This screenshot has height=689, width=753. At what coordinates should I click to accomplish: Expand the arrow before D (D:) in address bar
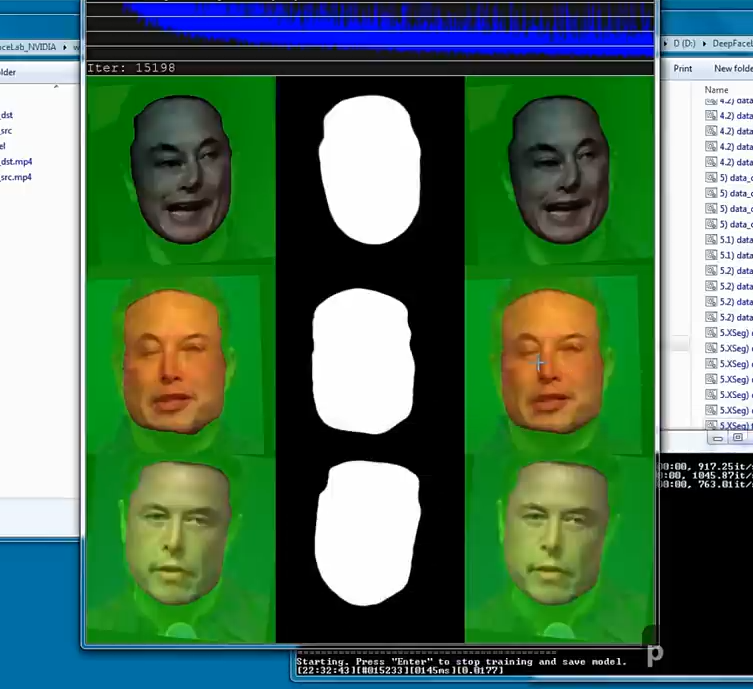(x=665, y=44)
